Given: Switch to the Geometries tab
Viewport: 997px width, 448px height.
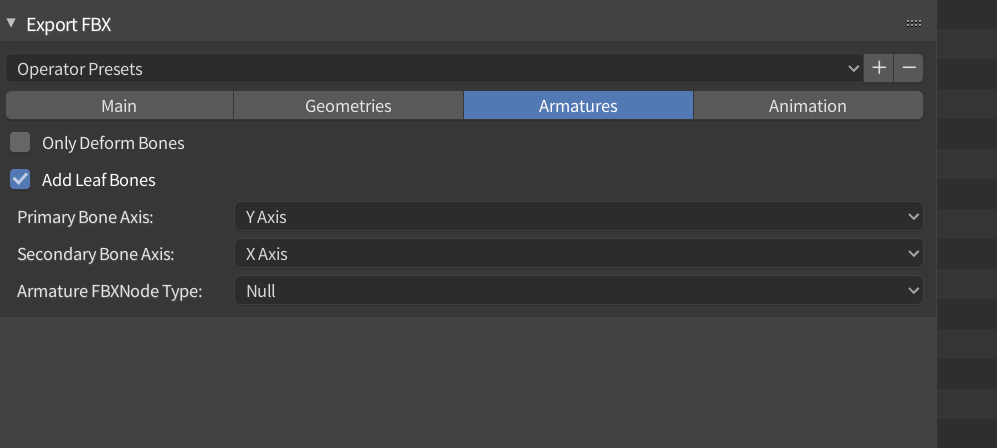Looking at the screenshot, I should click(x=348, y=105).
